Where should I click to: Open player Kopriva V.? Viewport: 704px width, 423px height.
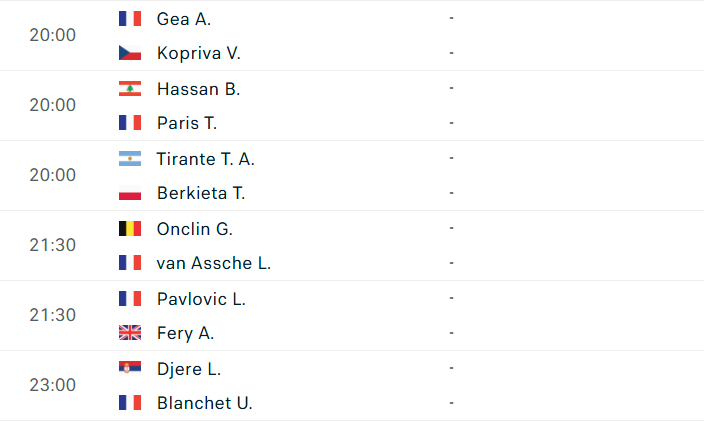(x=199, y=53)
